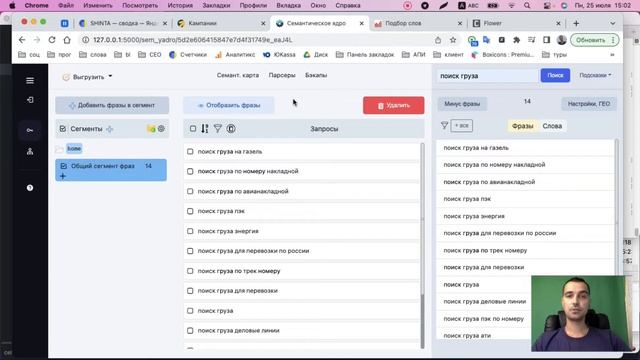Switch to the Слова tab
The height and width of the screenshot is (360, 640).
[x=552, y=126]
